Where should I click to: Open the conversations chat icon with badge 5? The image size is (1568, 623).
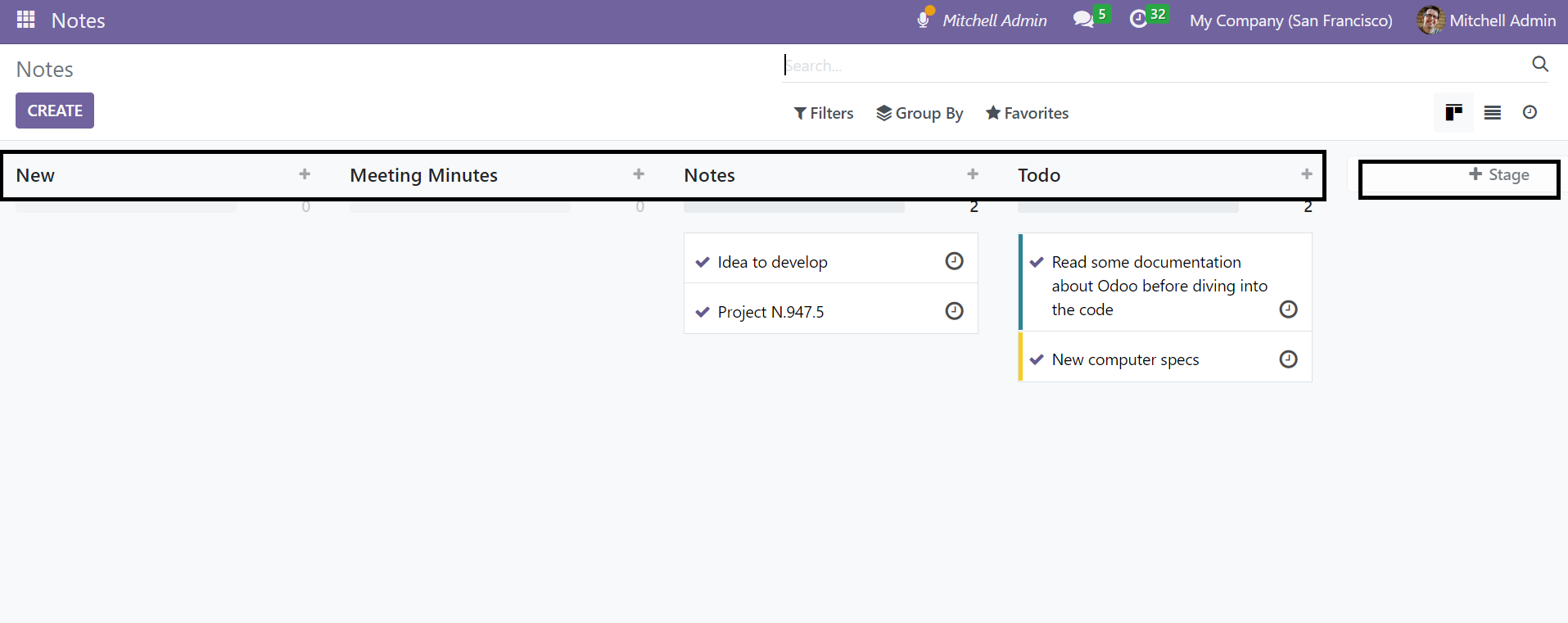[x=1083, y=20]
